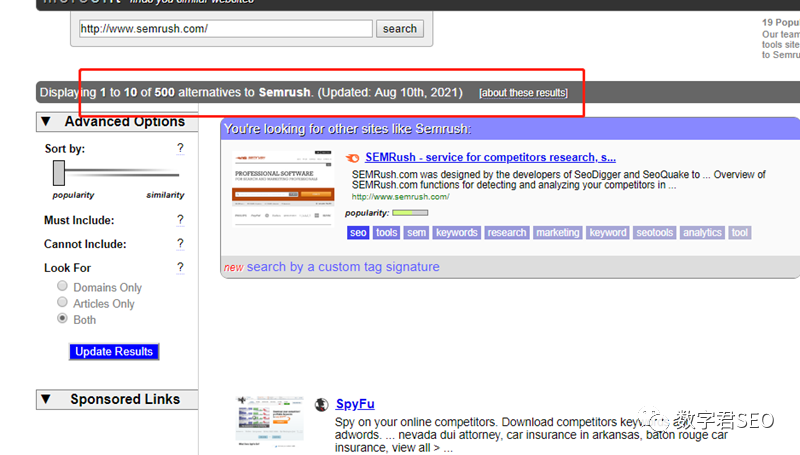Click the Update Results button
The width and height of the screenshot is (800, 455).
click(x=114, y=351)
